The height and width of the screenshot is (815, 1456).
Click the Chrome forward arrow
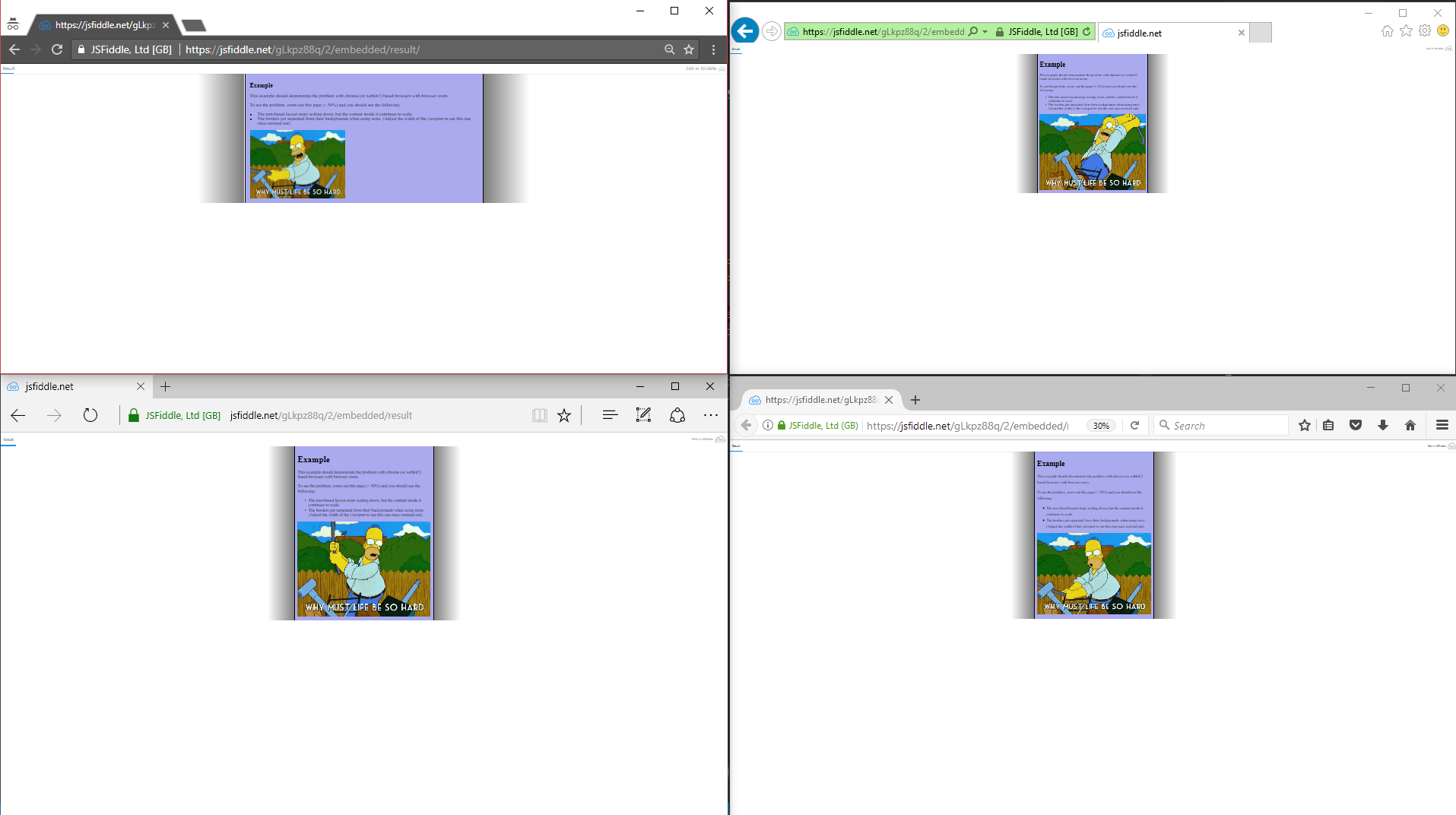(35, 49)
